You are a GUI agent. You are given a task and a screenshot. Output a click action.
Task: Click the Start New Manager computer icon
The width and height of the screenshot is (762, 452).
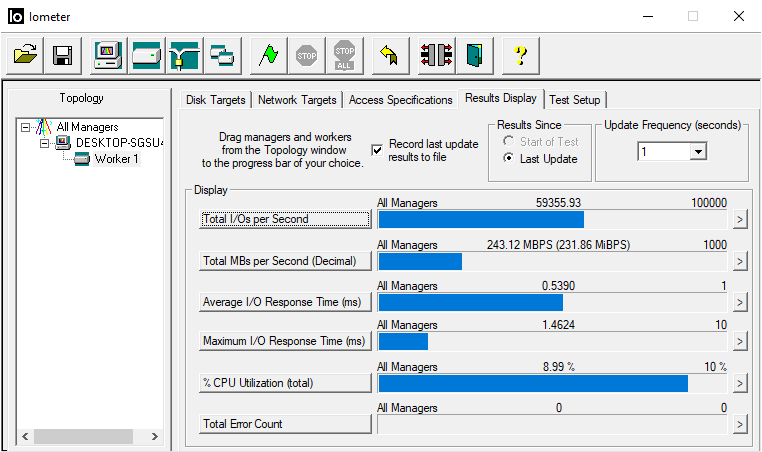pyautogui.click(x=108, y=55)
